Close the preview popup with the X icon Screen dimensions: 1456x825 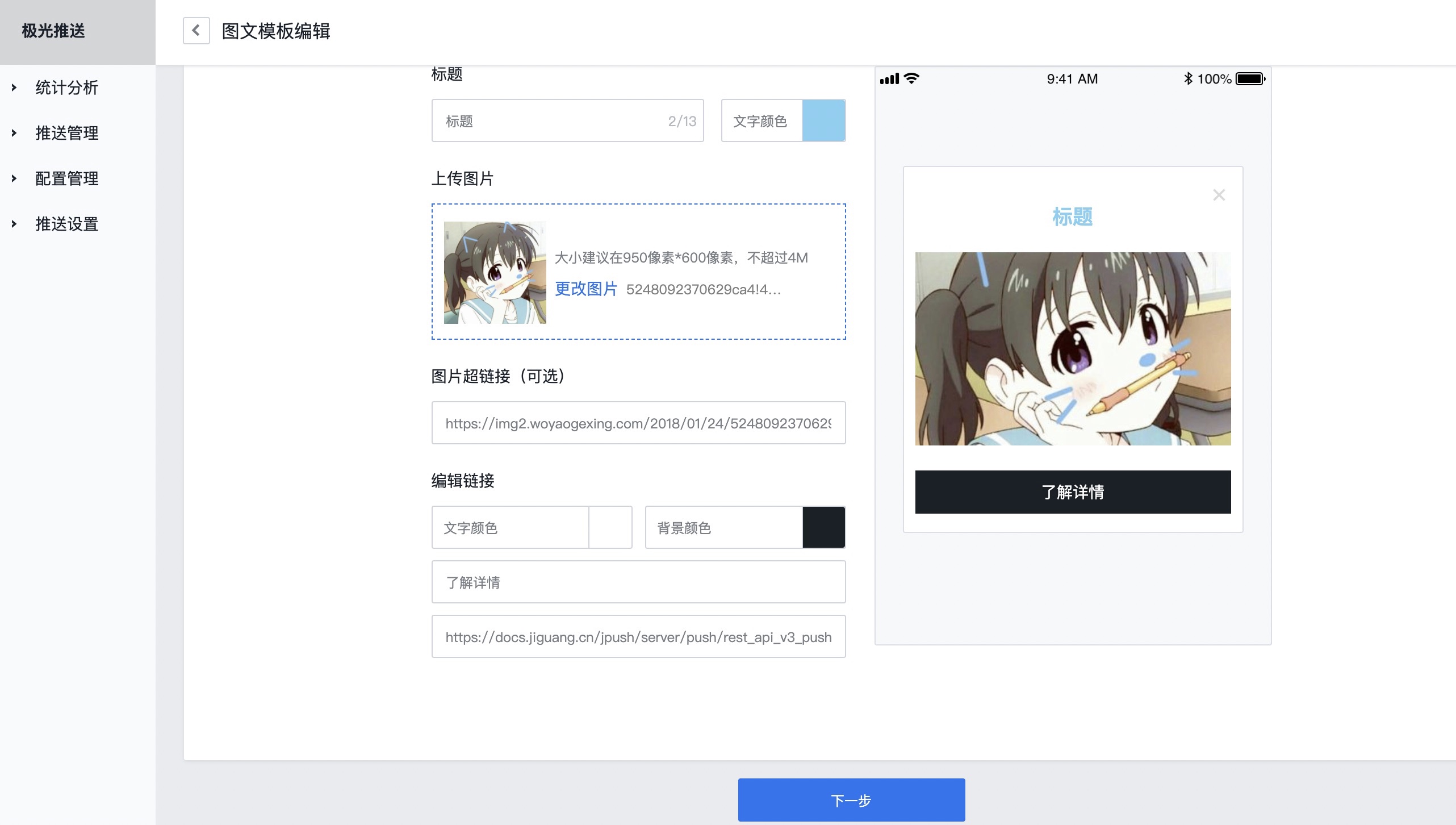[x=1219, y=195]
